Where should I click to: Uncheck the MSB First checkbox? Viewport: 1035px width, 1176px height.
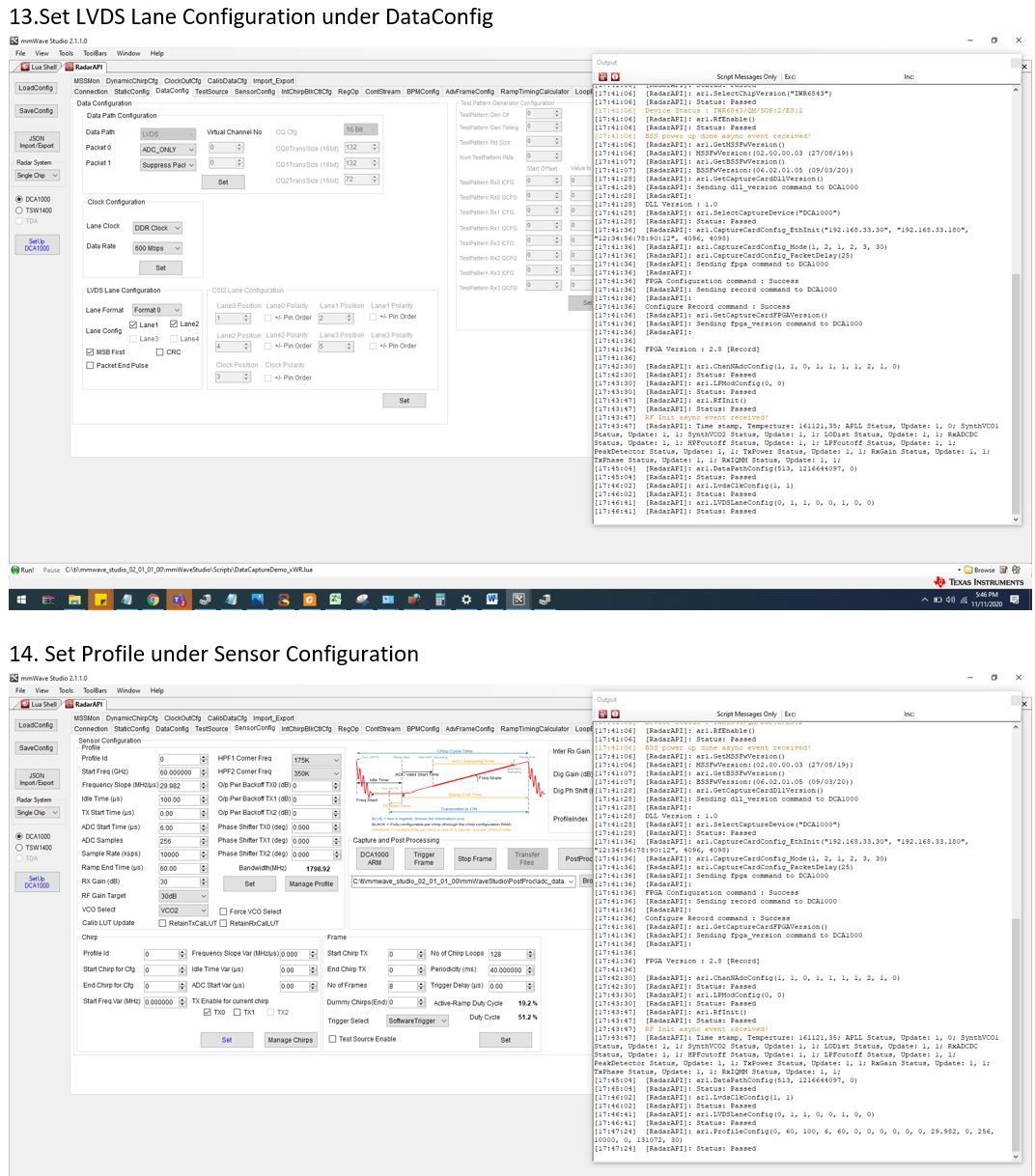(90, 352)
